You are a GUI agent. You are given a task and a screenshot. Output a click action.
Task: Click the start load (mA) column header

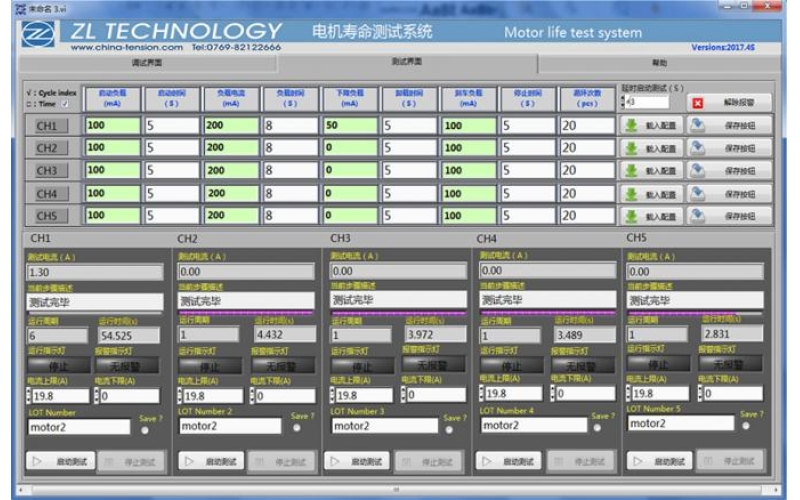[112, 98]
